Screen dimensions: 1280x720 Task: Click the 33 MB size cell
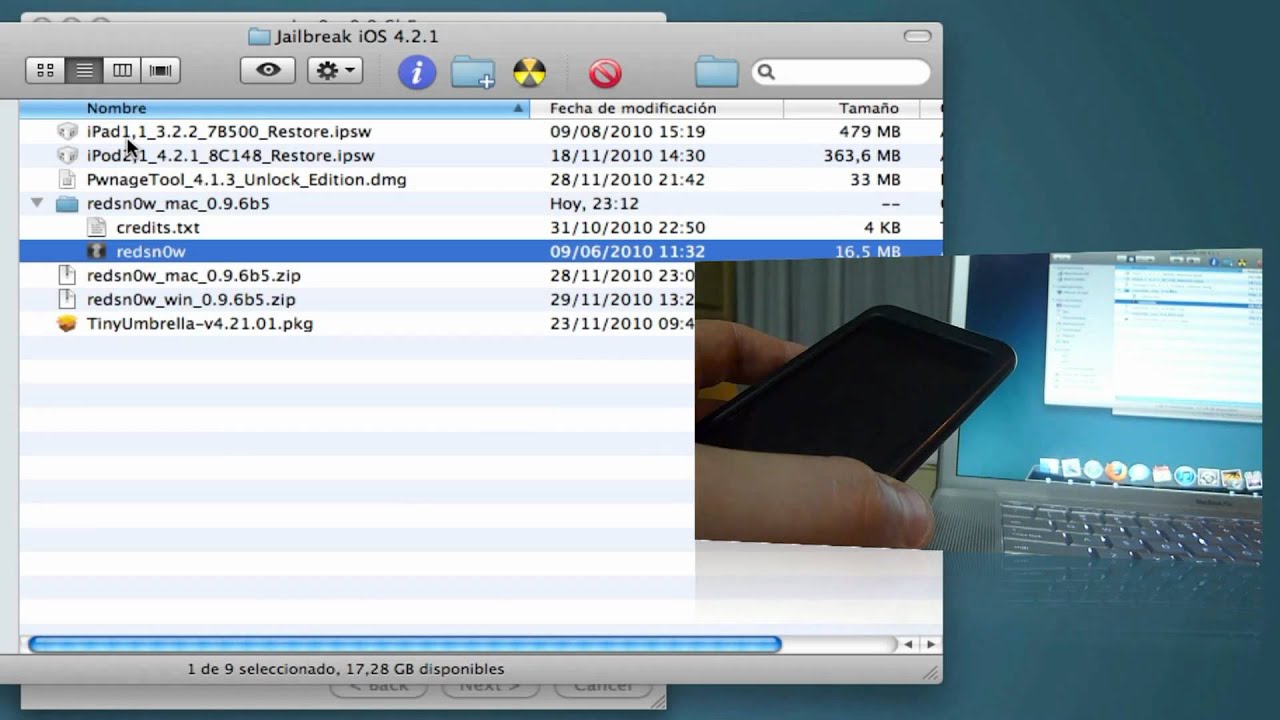[x=874, y=179]
